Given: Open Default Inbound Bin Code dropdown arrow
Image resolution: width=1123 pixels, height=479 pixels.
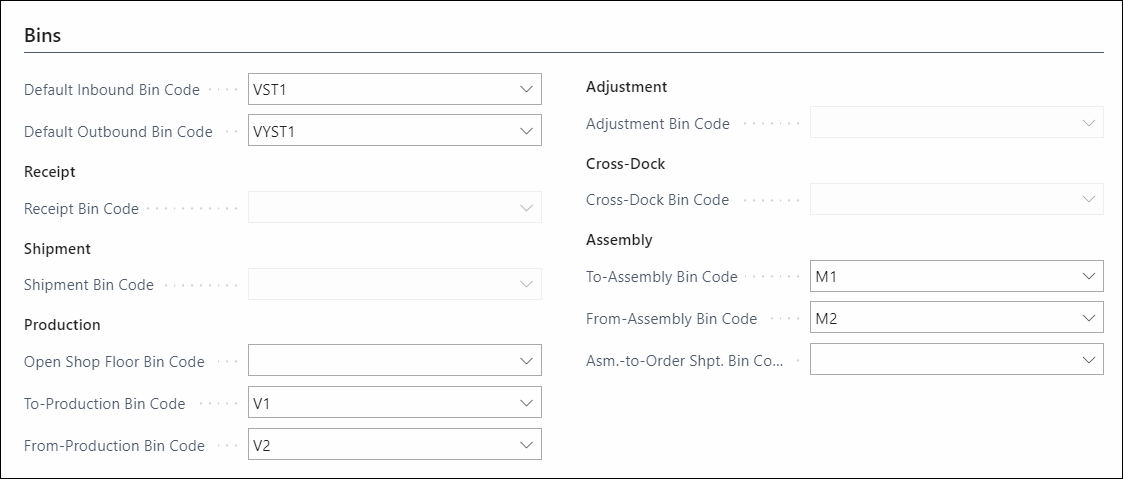Looking at the screenshot, I should pyautogui.click(x=526, y=89).
